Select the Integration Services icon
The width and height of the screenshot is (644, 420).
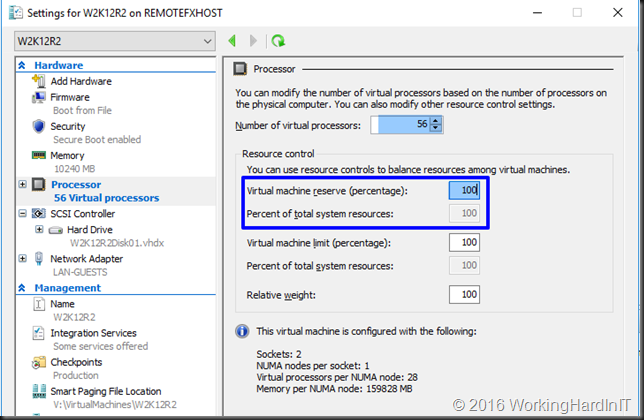(x=38, y=333)
